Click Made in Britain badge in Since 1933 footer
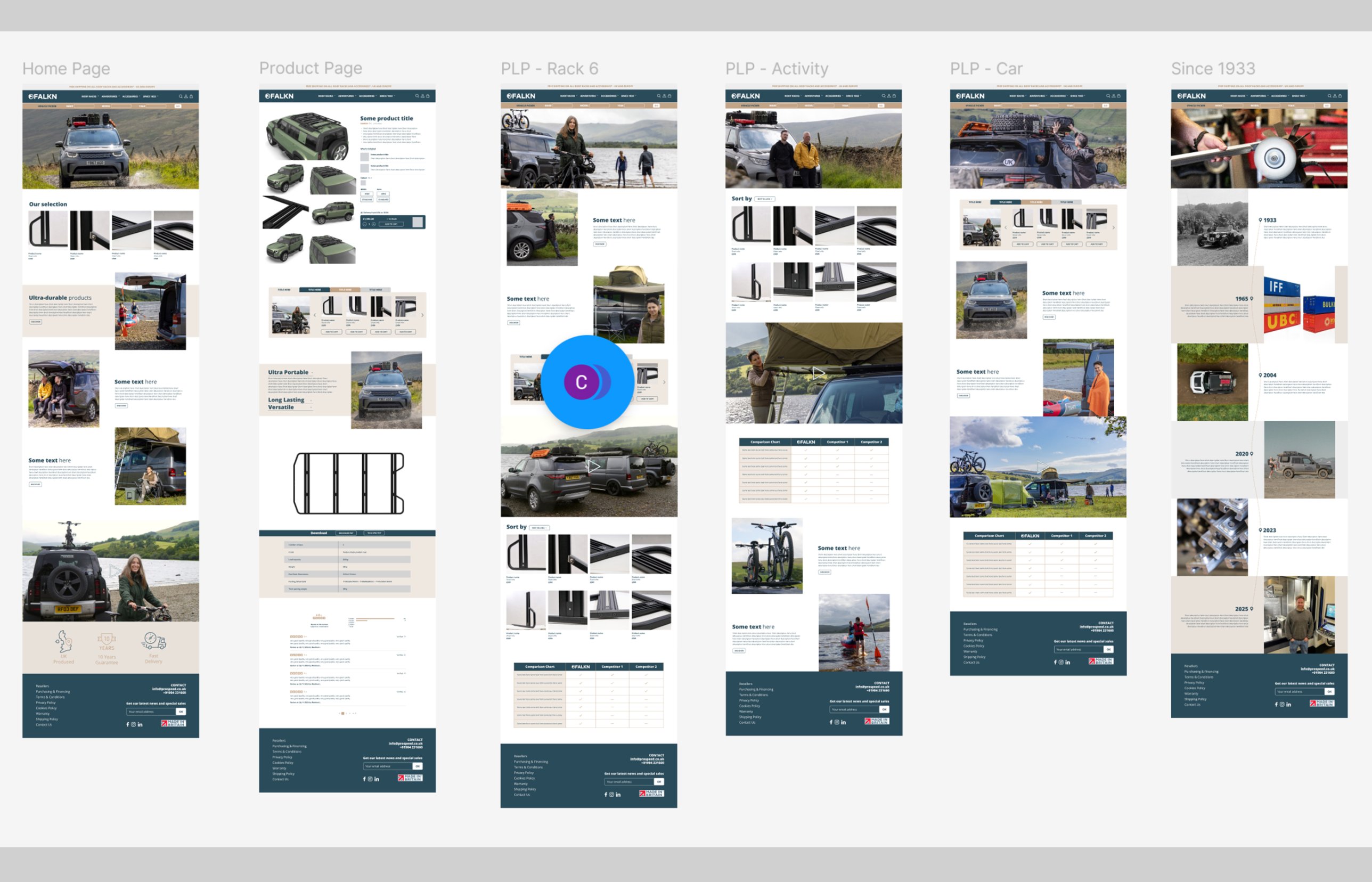The width and height of the screenshot is (1372, 882). point(1321,703)
